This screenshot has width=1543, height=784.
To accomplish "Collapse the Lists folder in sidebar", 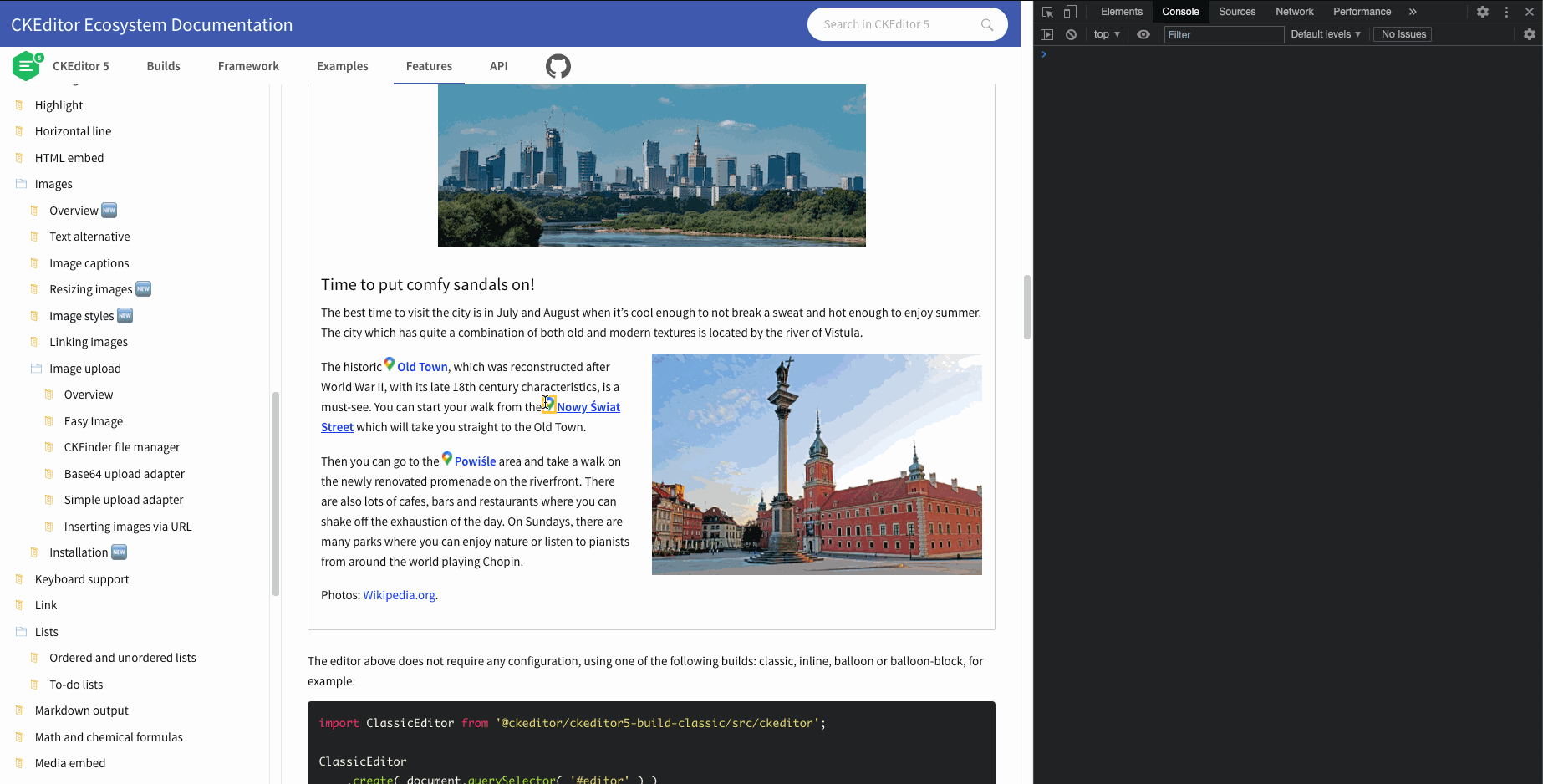I will [x=21, y=632].
